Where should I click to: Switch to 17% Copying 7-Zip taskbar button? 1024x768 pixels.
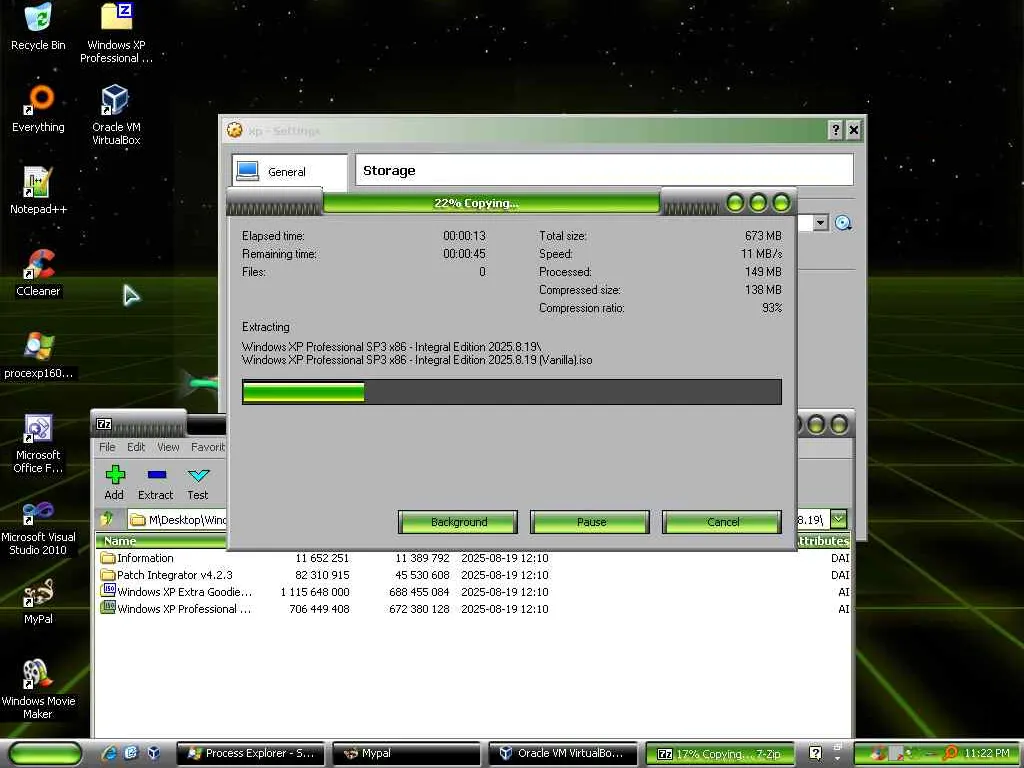point(720,753)
